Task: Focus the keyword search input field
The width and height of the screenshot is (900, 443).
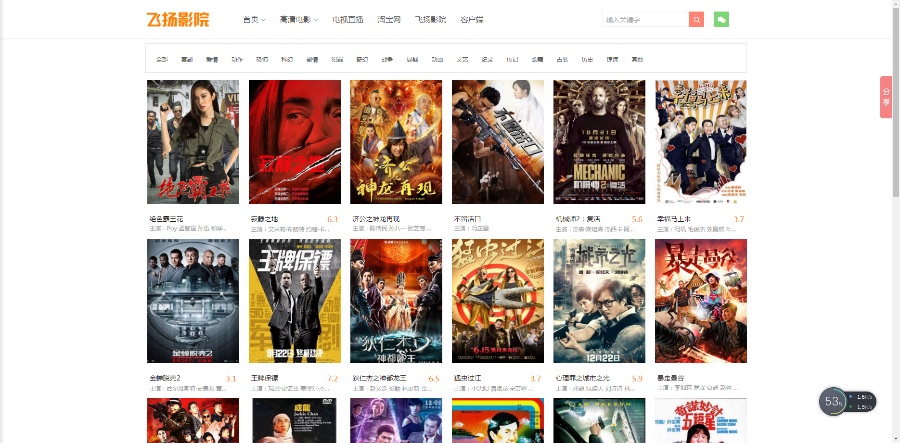Action: pos(646,20)
